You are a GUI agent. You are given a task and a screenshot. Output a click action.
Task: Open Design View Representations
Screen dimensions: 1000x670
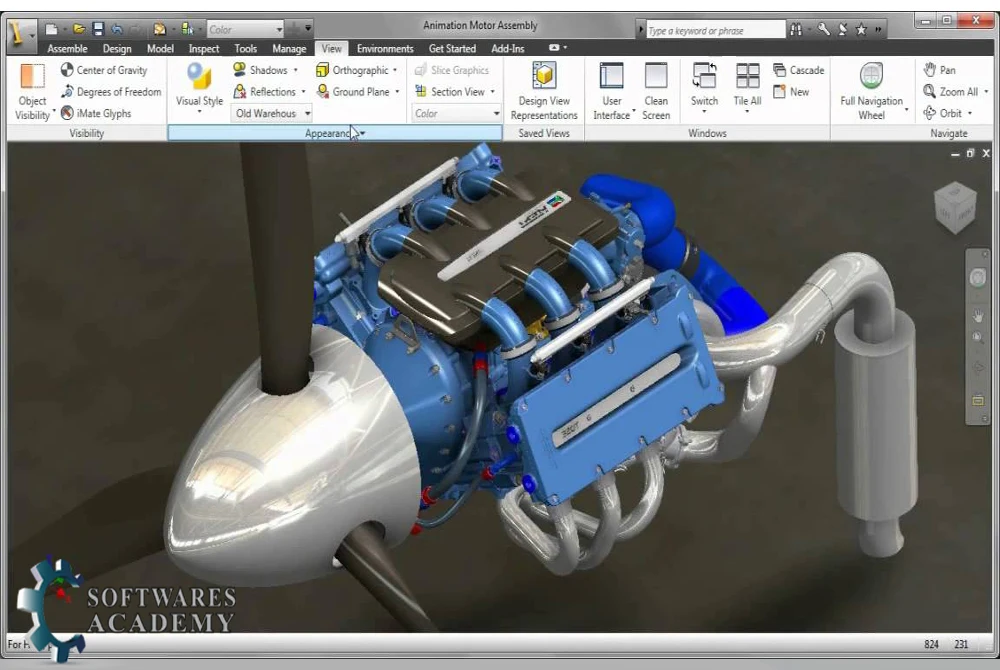pos(544,91)
